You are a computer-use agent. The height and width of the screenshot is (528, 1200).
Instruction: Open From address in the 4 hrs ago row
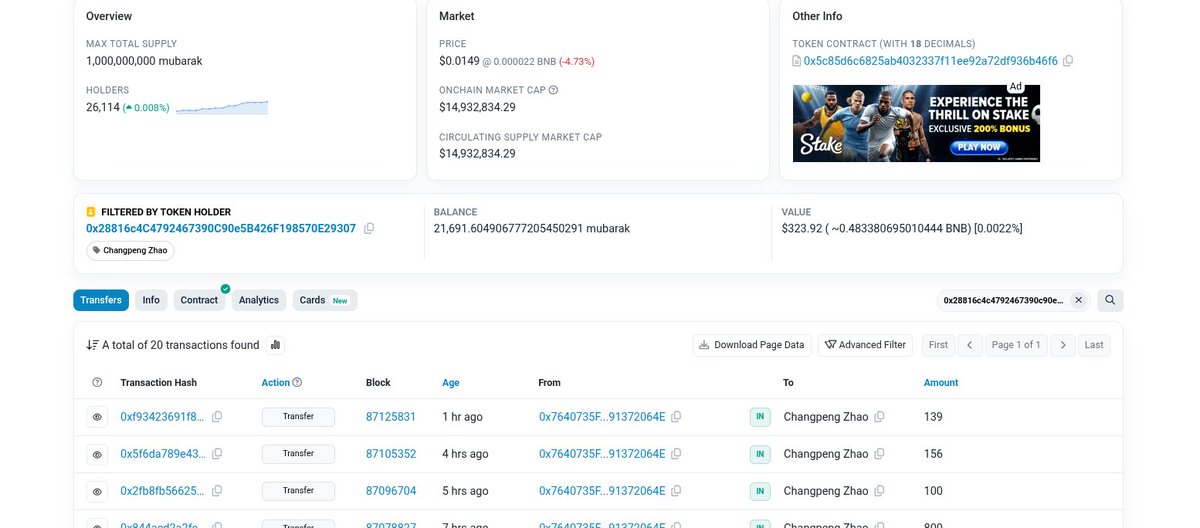(602, 454)
